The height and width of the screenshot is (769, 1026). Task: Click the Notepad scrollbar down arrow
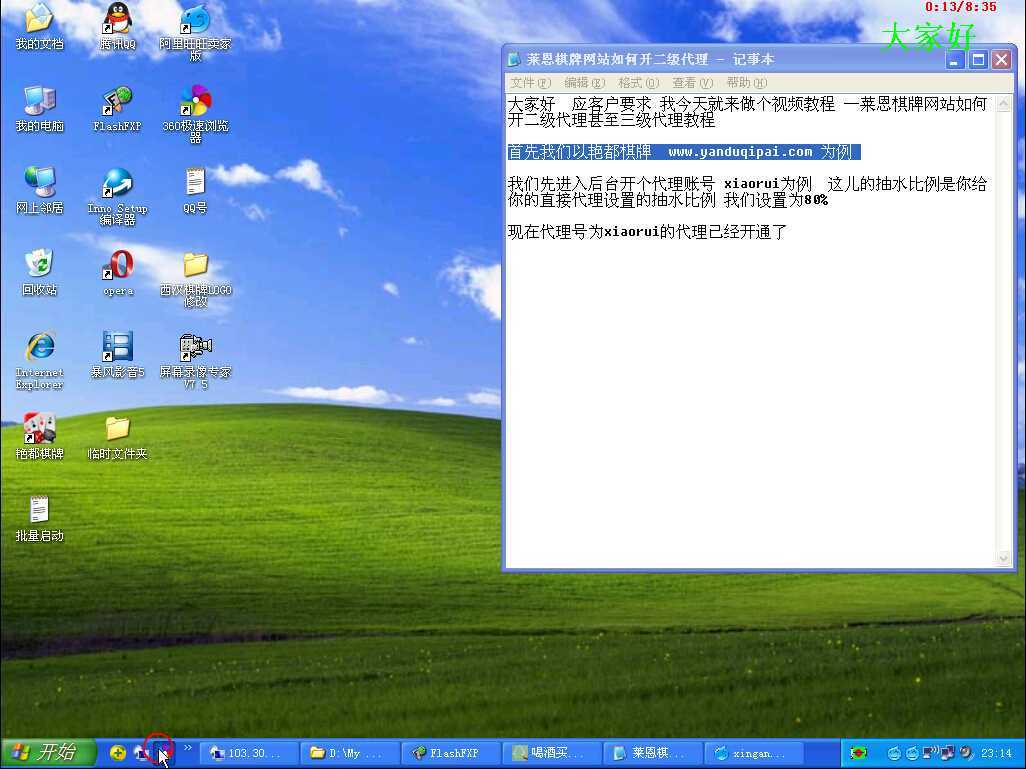pos(1004,559)
